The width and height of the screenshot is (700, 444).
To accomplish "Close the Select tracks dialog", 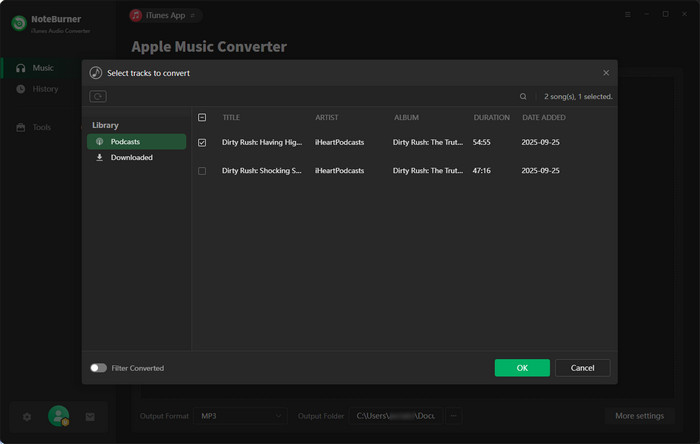I will click(606, 73).
